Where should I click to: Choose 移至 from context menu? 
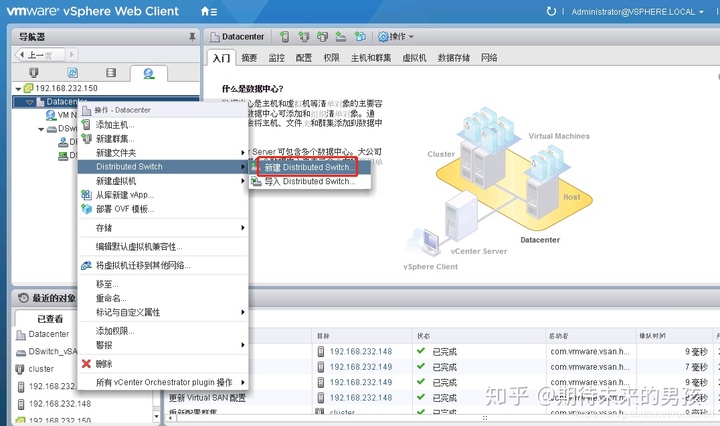(x=163, y=284)
